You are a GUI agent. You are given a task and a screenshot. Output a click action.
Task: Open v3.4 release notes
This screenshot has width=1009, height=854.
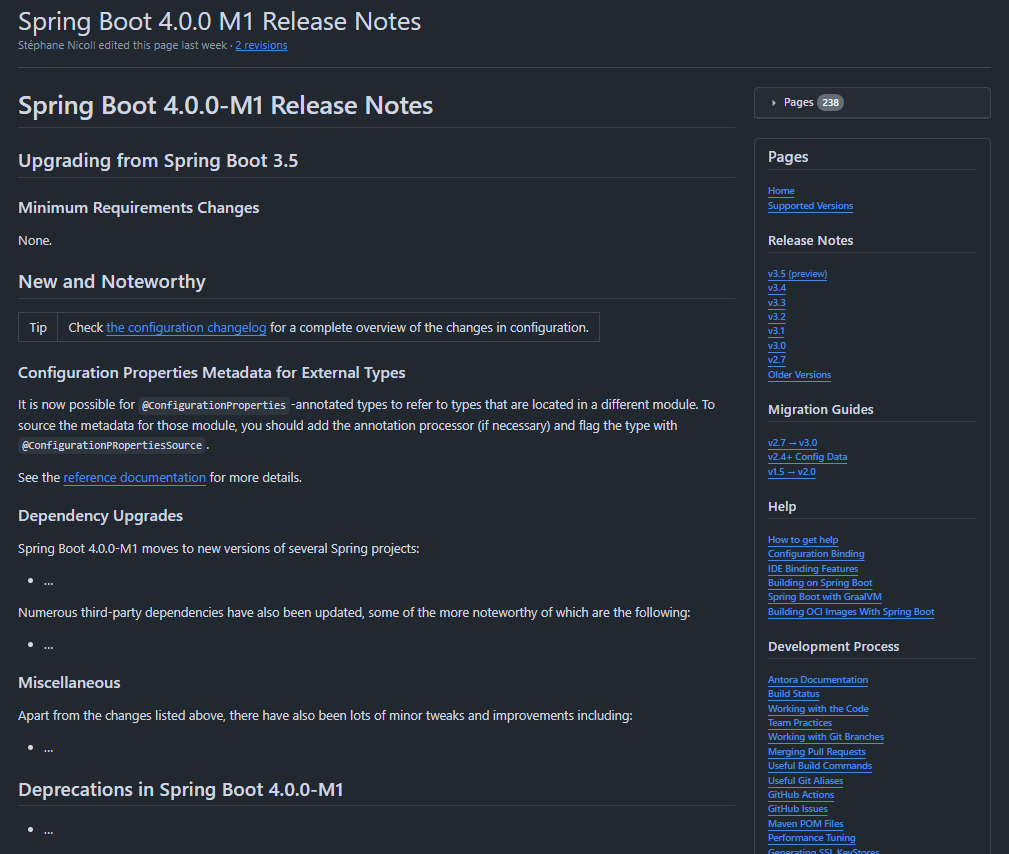pyautogui.click(x=777, y=288)
